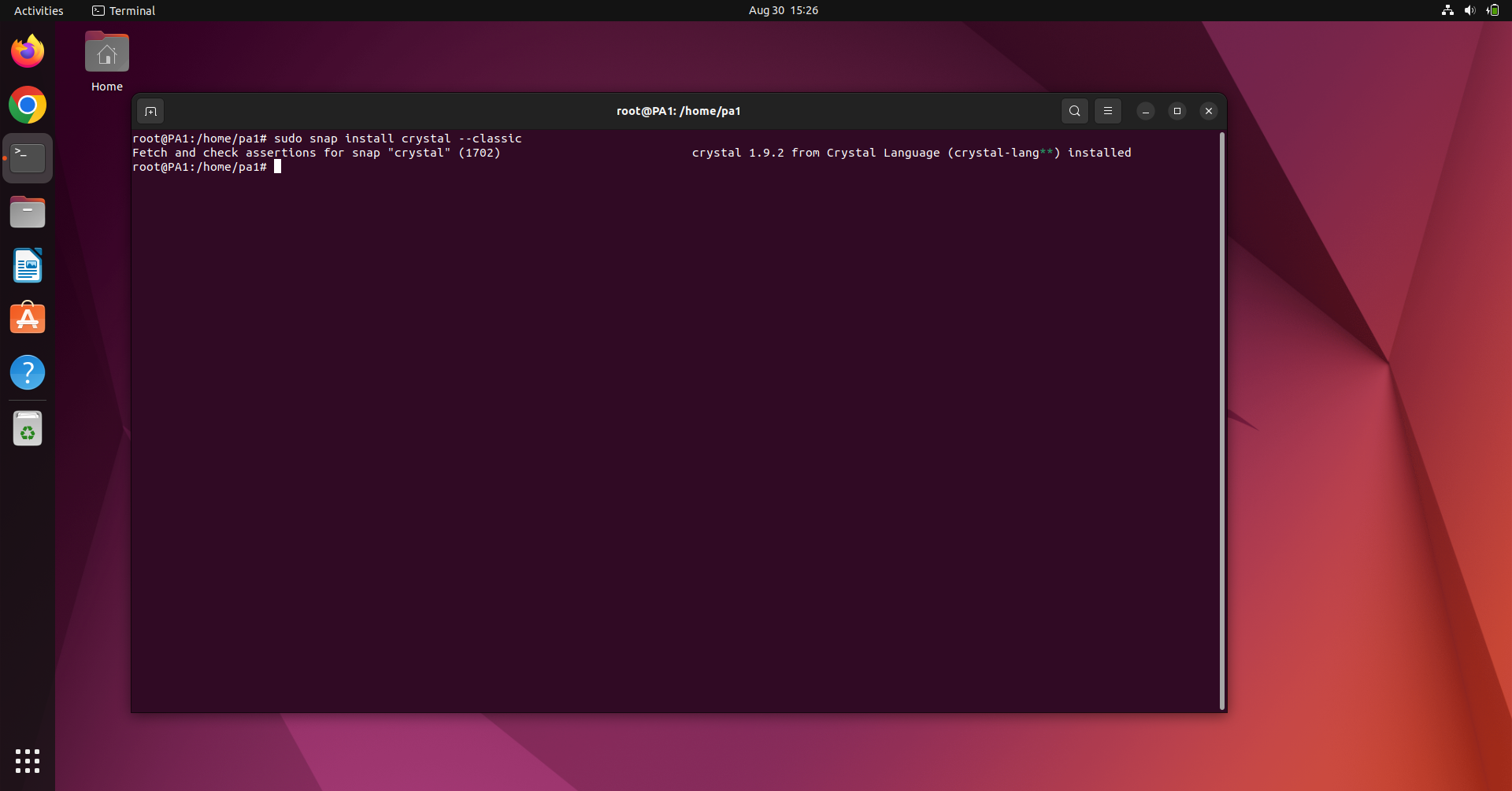Viewport: 1512px width, 791px height.
Task: Open search in the terminal window
Action: pyautogui.click(x=1074, y=111)
